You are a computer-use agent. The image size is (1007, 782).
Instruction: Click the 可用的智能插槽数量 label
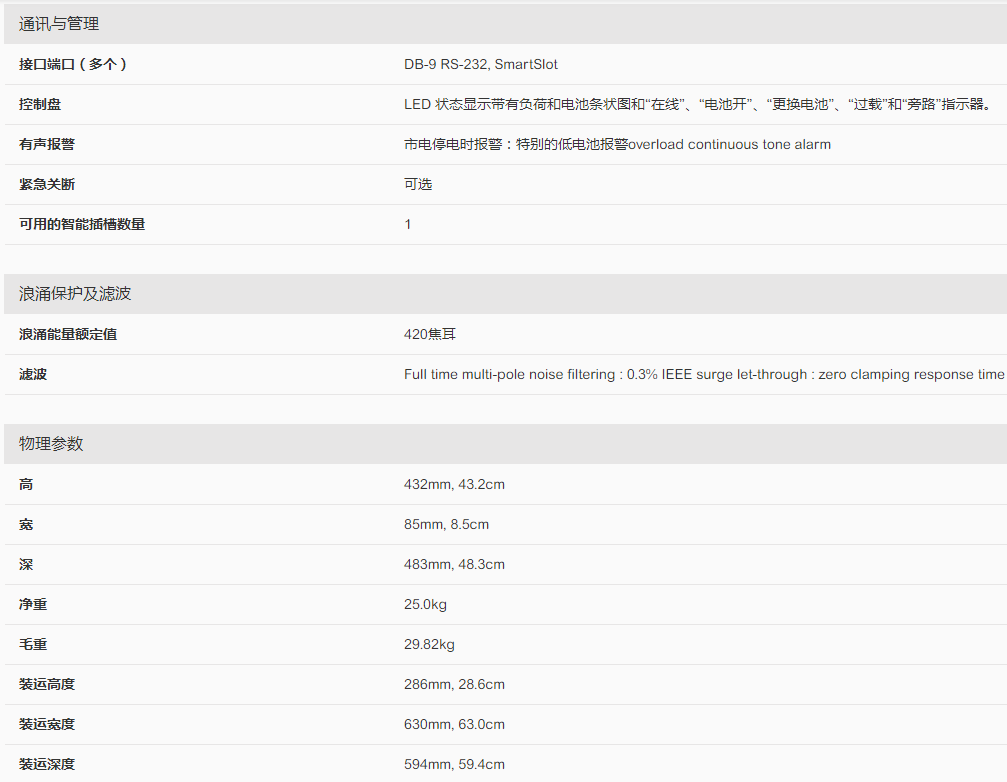(82, 224)
